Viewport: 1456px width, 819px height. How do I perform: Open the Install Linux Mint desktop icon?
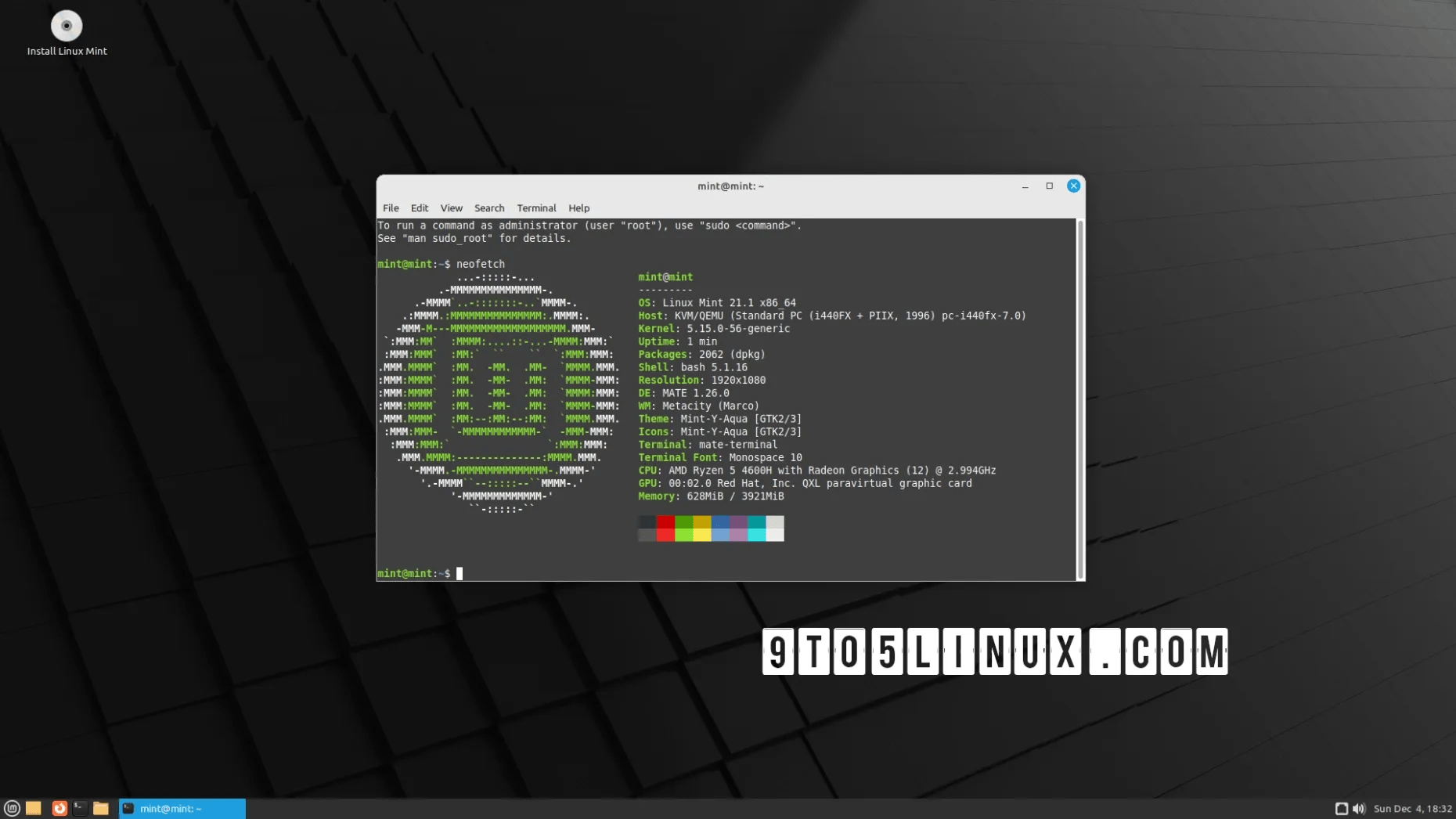pyautogui.click(x=67, y=33)
